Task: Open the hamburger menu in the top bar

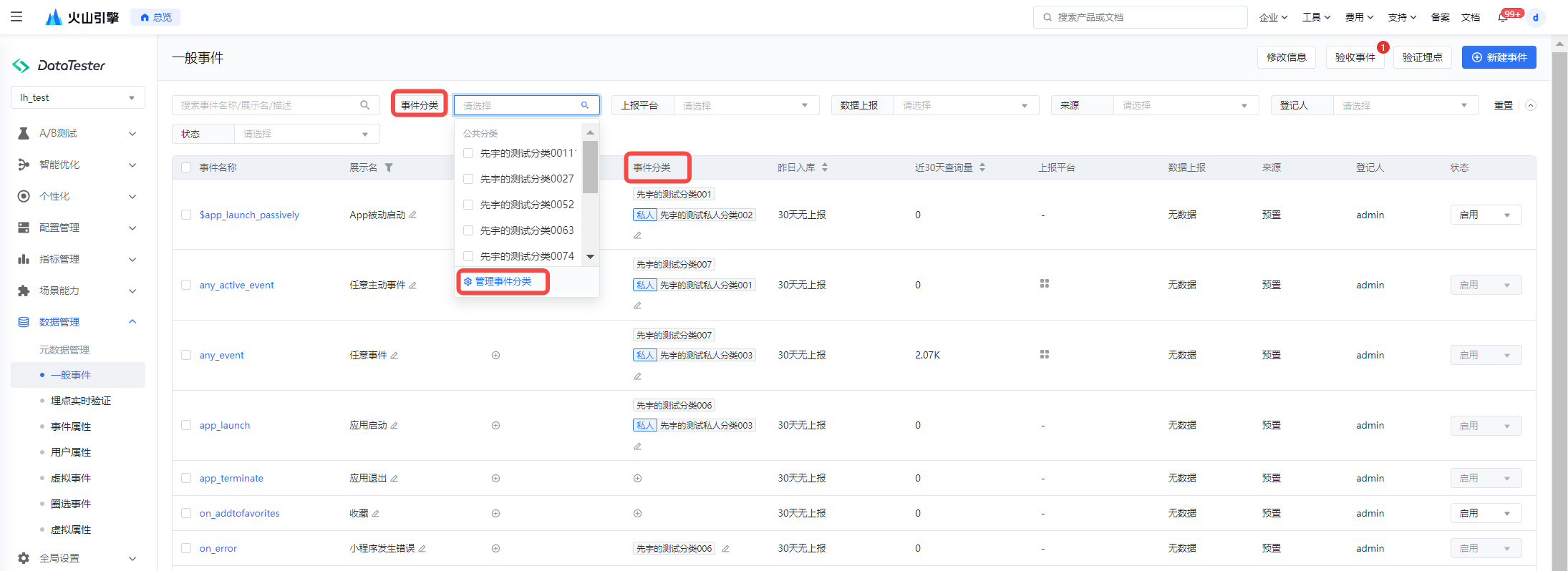Action: click(x=16, y=16)
